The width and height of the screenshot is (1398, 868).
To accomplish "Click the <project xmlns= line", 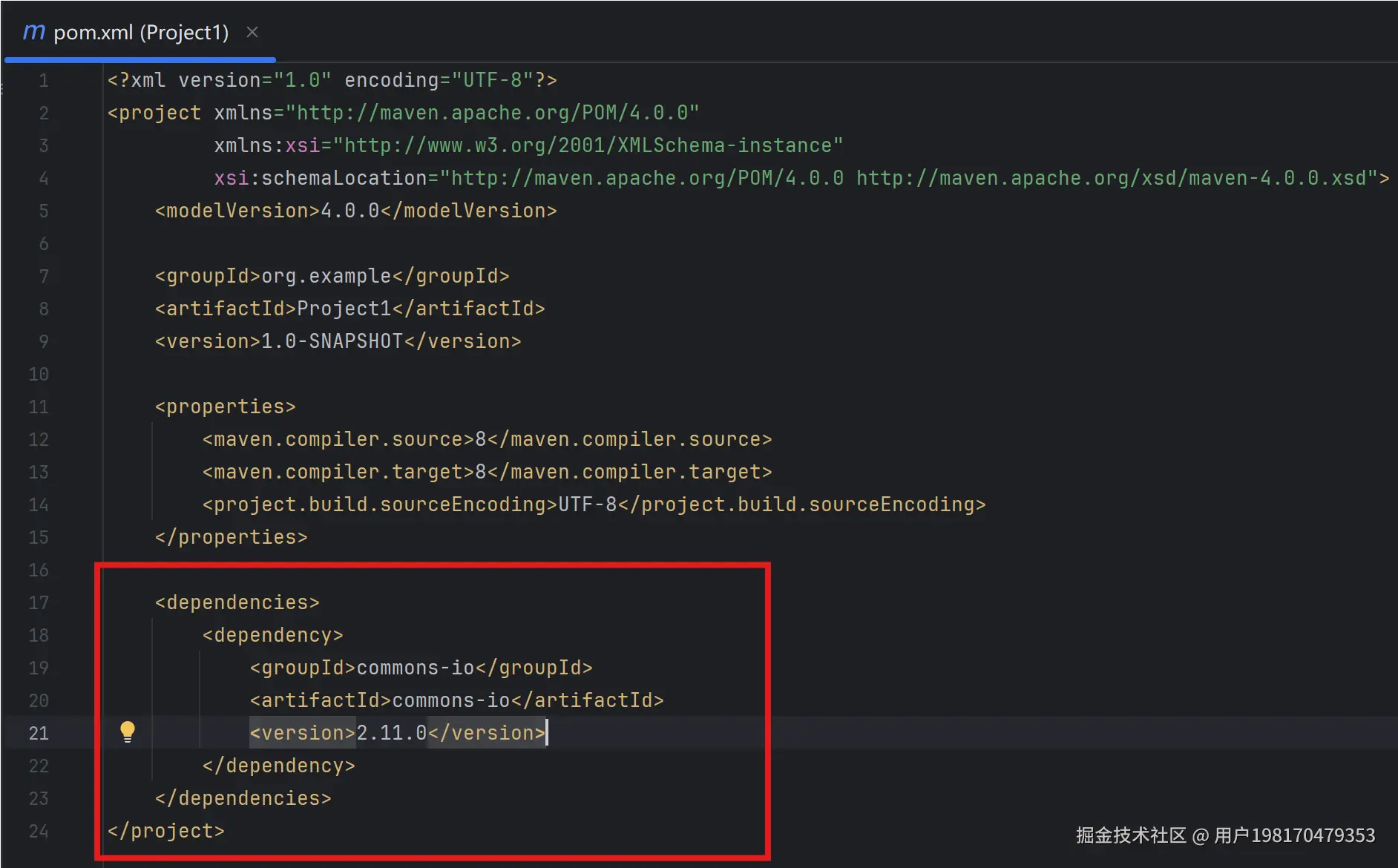I will pyautogui.click(x=404, y=113).
